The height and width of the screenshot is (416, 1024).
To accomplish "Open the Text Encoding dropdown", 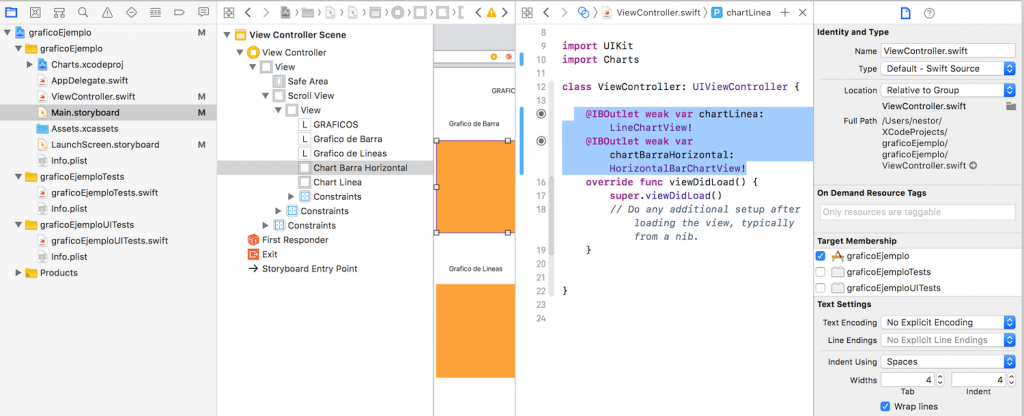I will click(946, 322).
